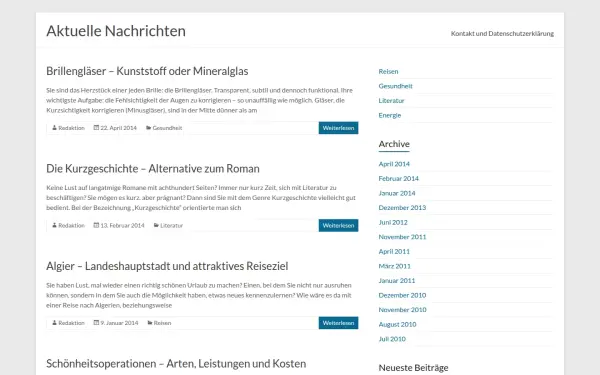Click Redaktion author on Brillengläser post

pyautogui.click(x=71, y=128)
